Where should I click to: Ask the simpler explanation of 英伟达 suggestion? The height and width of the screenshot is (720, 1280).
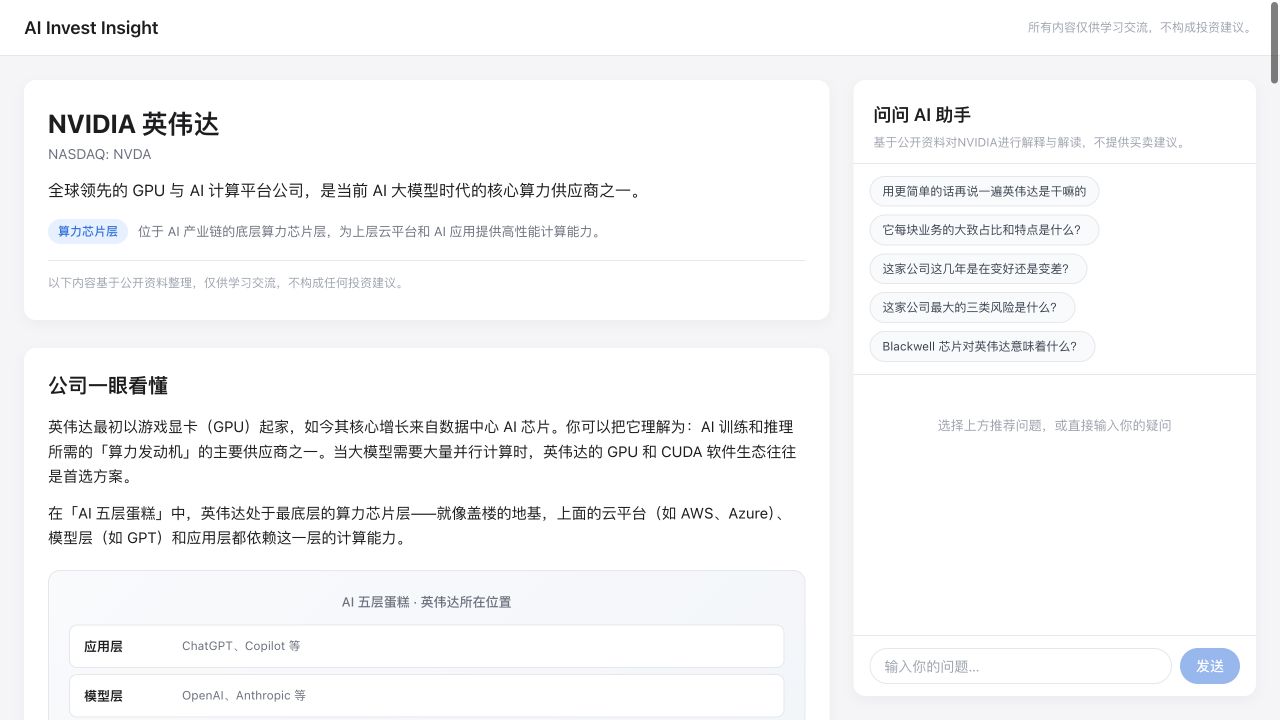click(984, 191)
